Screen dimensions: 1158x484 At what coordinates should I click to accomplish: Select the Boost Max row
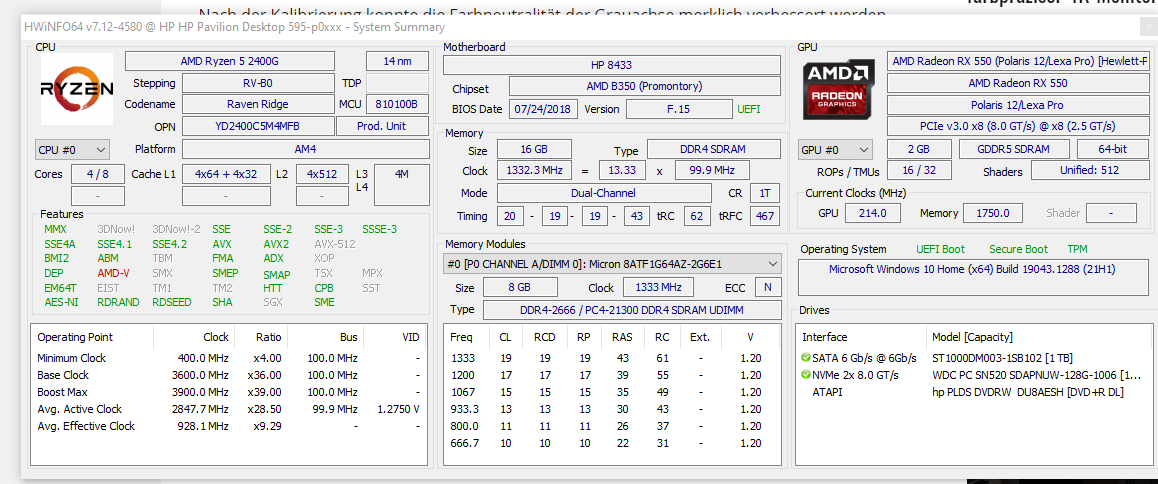[x=229, y=392]
